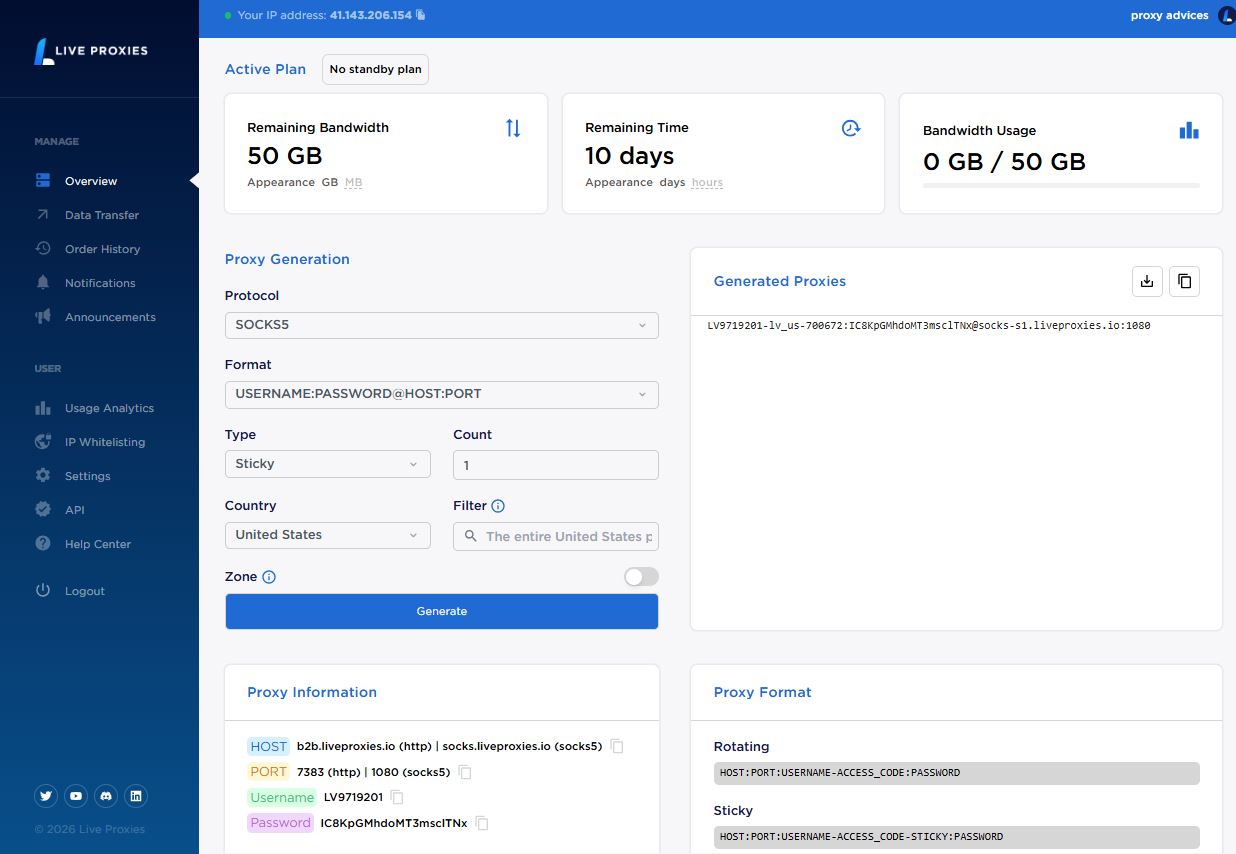Viewport: 1236px width, 854px height.
Task: Open the YouTube social link
Action: pos(76,796)
